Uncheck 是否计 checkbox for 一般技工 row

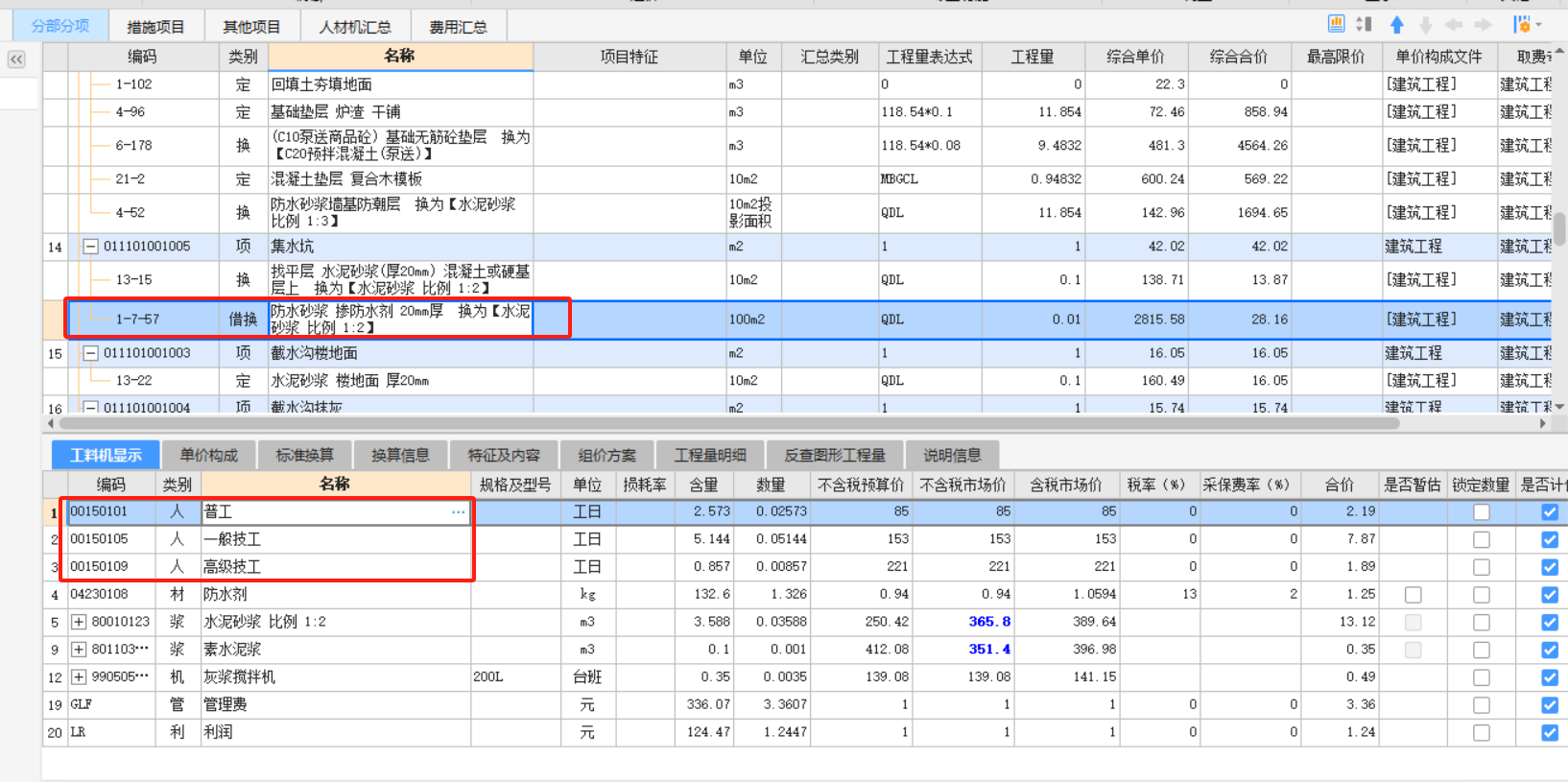coord(1550,540)
